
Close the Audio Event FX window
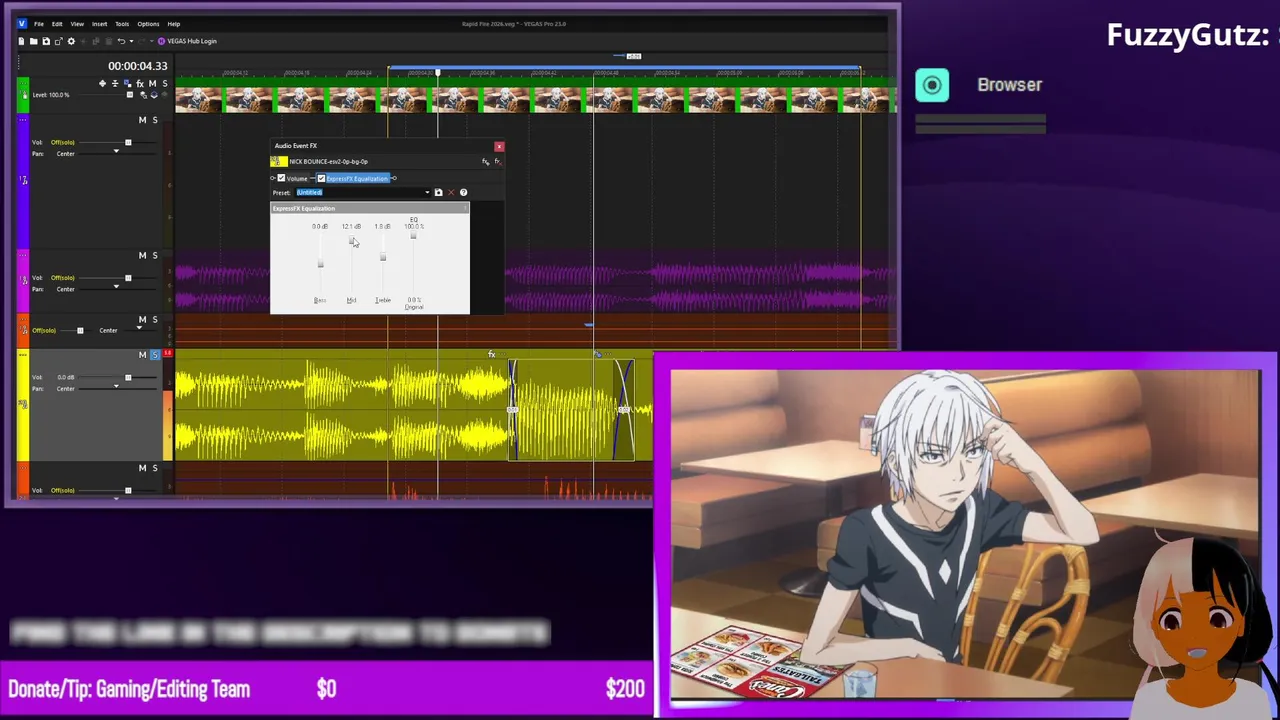point(499,146)
